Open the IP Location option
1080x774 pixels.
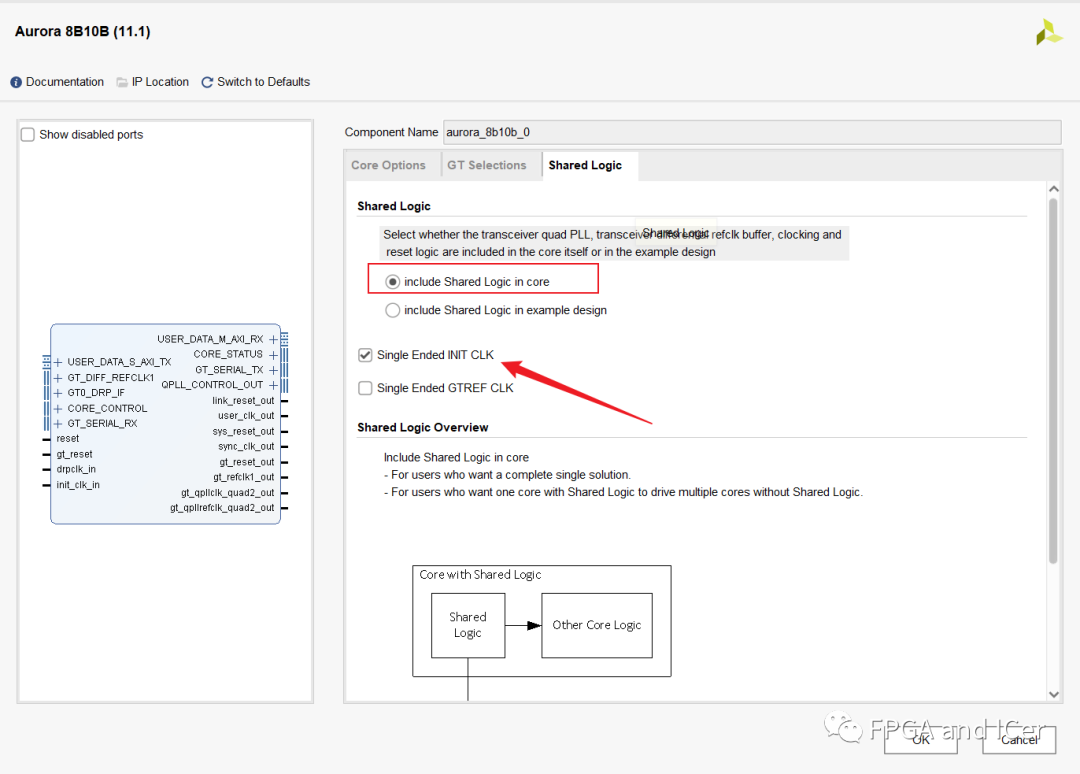coord(160,82)
